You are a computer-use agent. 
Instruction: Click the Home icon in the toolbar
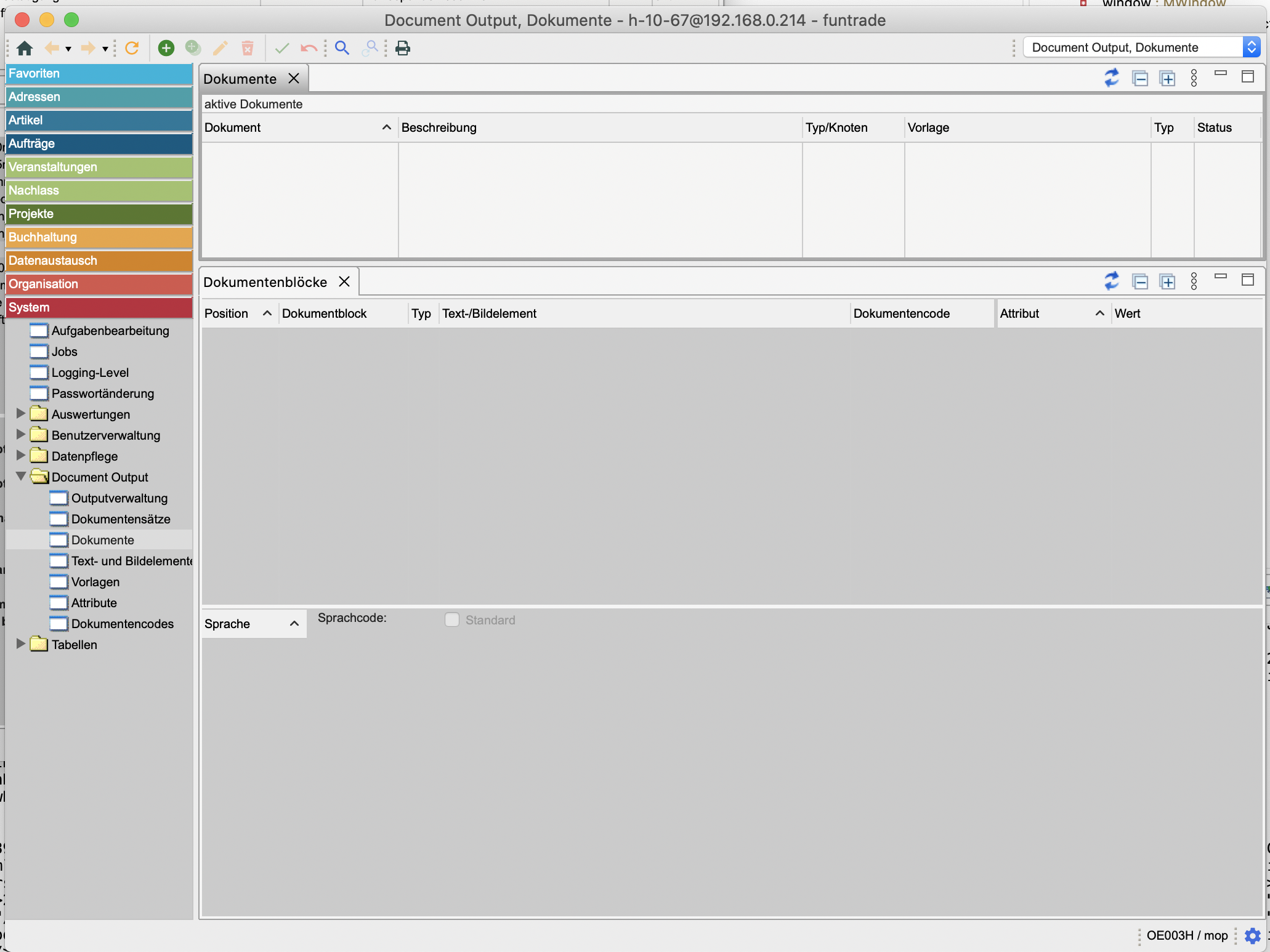pyautogui.click(x=25, y=48)
